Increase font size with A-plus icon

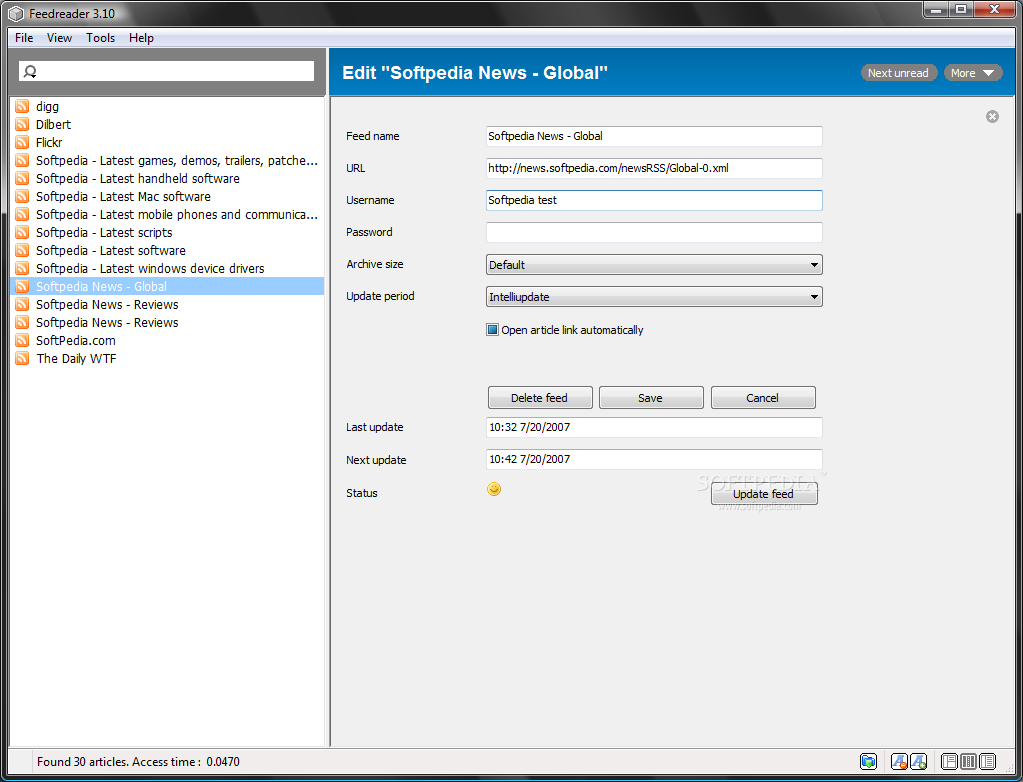click(x=918, y=761)
